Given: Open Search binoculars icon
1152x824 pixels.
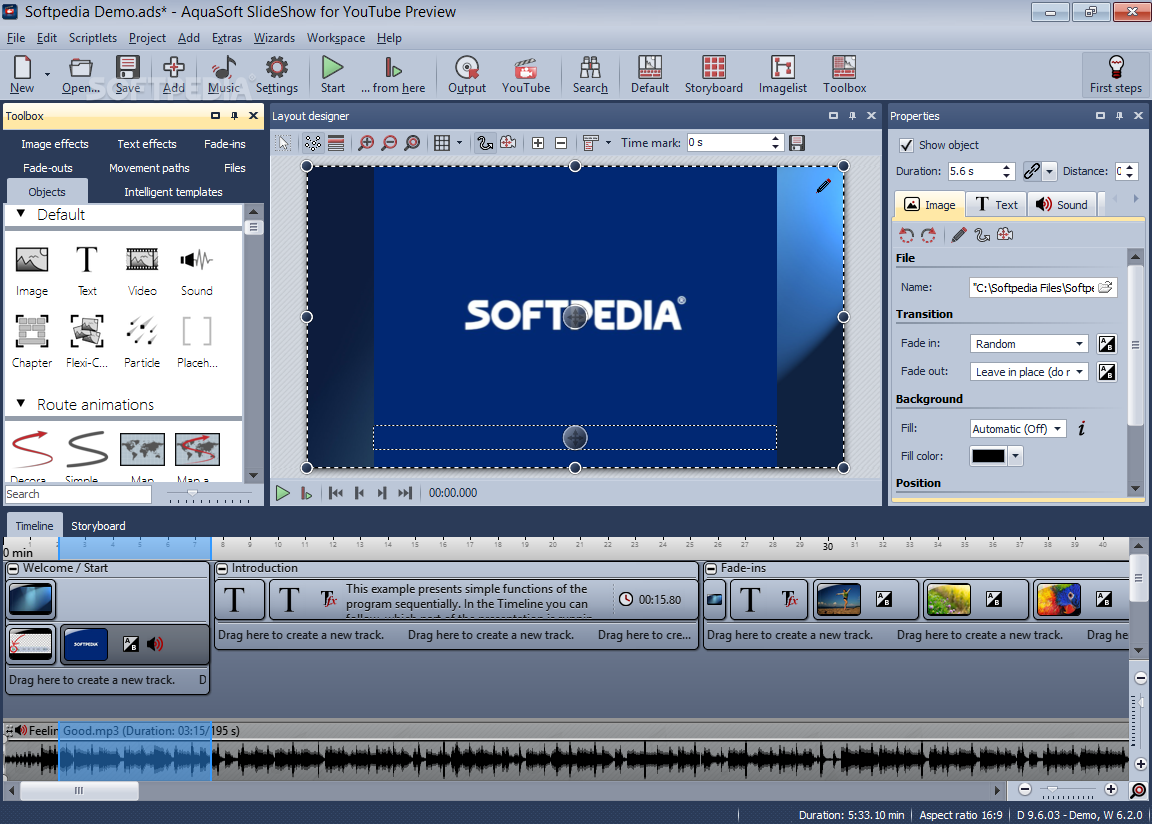Looking at the screenshot, I should pyautogui.click(x=591, y=75).
